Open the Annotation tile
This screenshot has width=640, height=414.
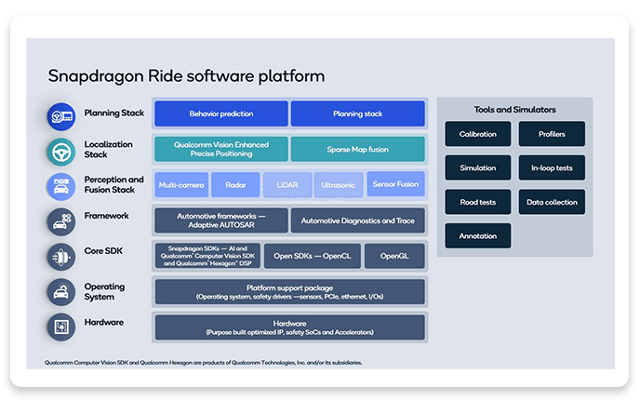tap(478, 236)
